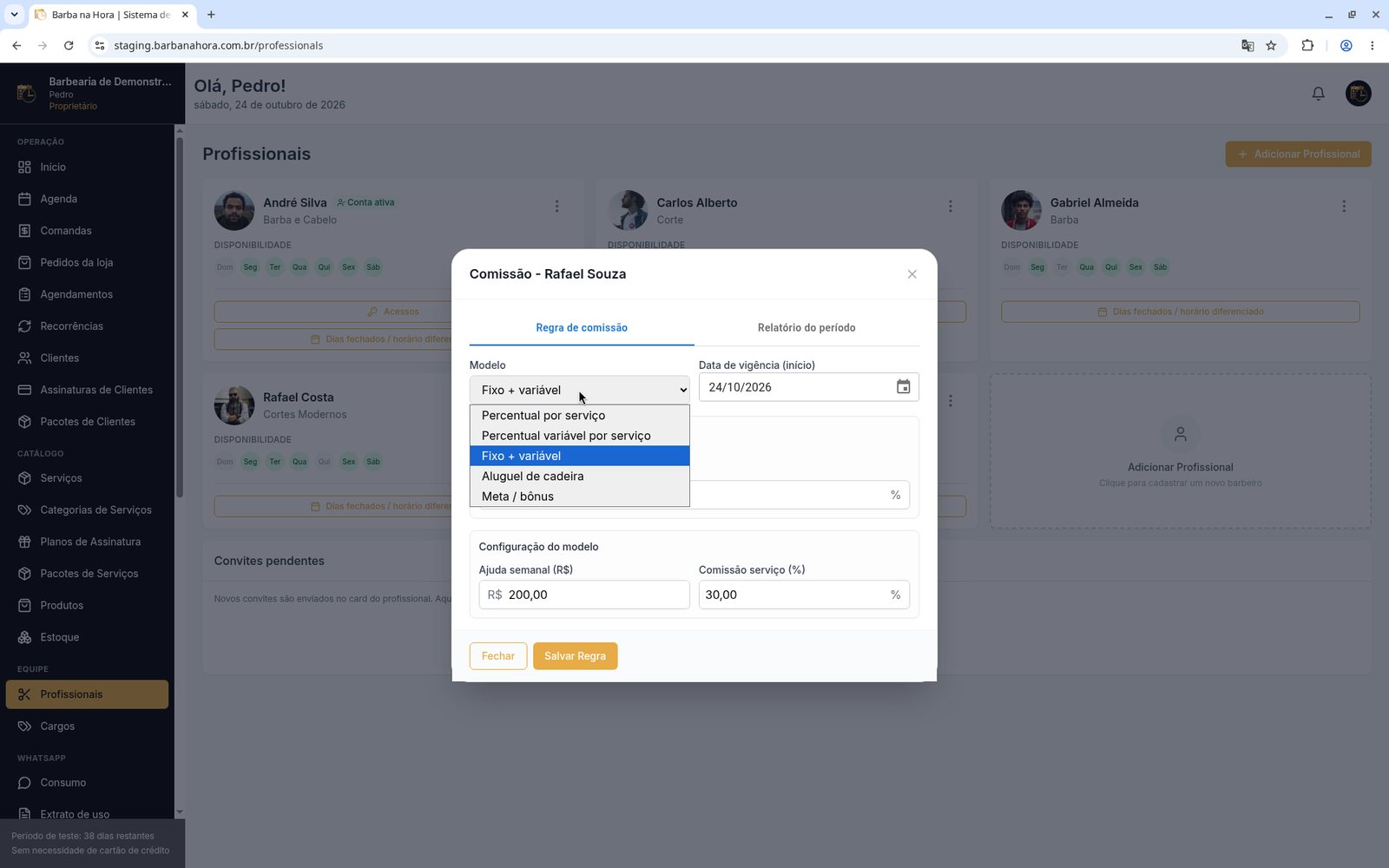Collapse the Modelo select showing Fixo + variável
The image size is (1389, 868).
click(579, 390)
